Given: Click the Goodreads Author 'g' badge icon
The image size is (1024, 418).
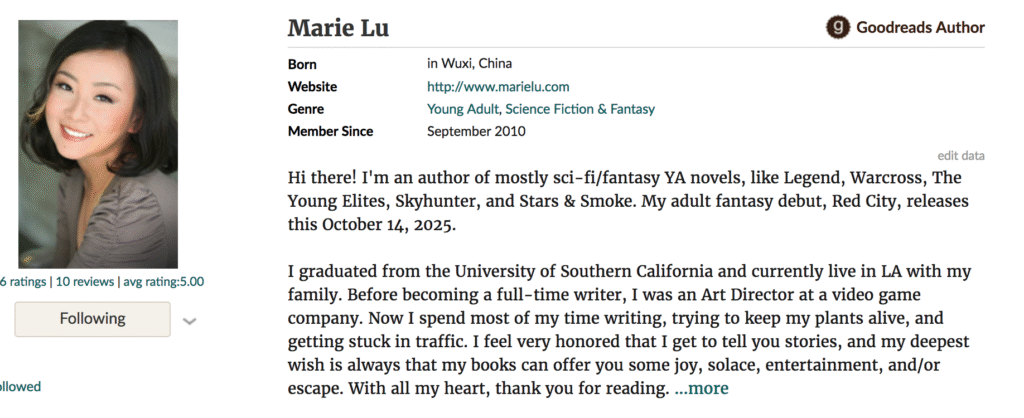Looking at the screenshot, I should coord(838,28).
